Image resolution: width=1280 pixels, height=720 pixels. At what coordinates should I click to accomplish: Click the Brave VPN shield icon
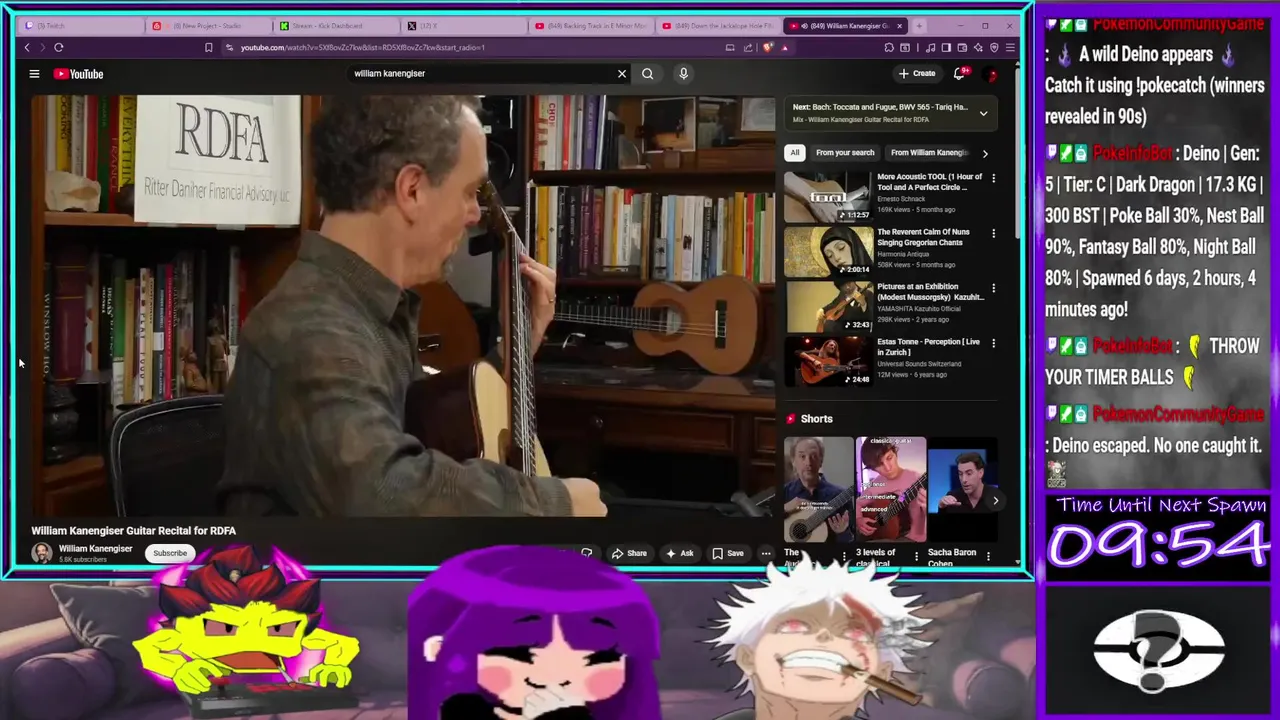pyautogui.click(x=994, y=47)
